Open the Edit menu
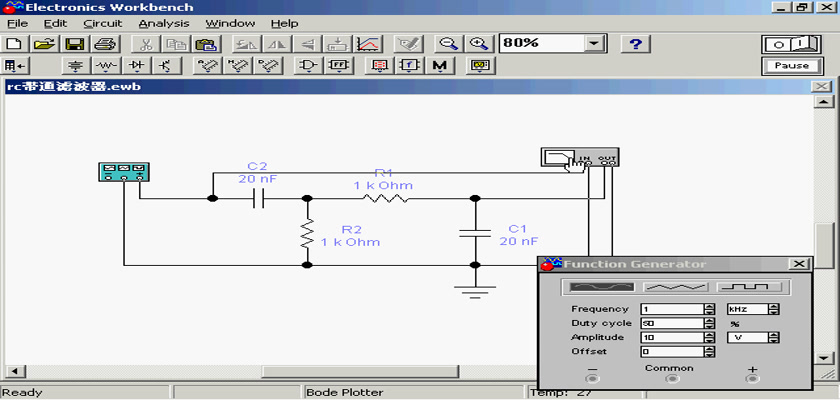The image size is (840, 400). click(x=56, y=24)
